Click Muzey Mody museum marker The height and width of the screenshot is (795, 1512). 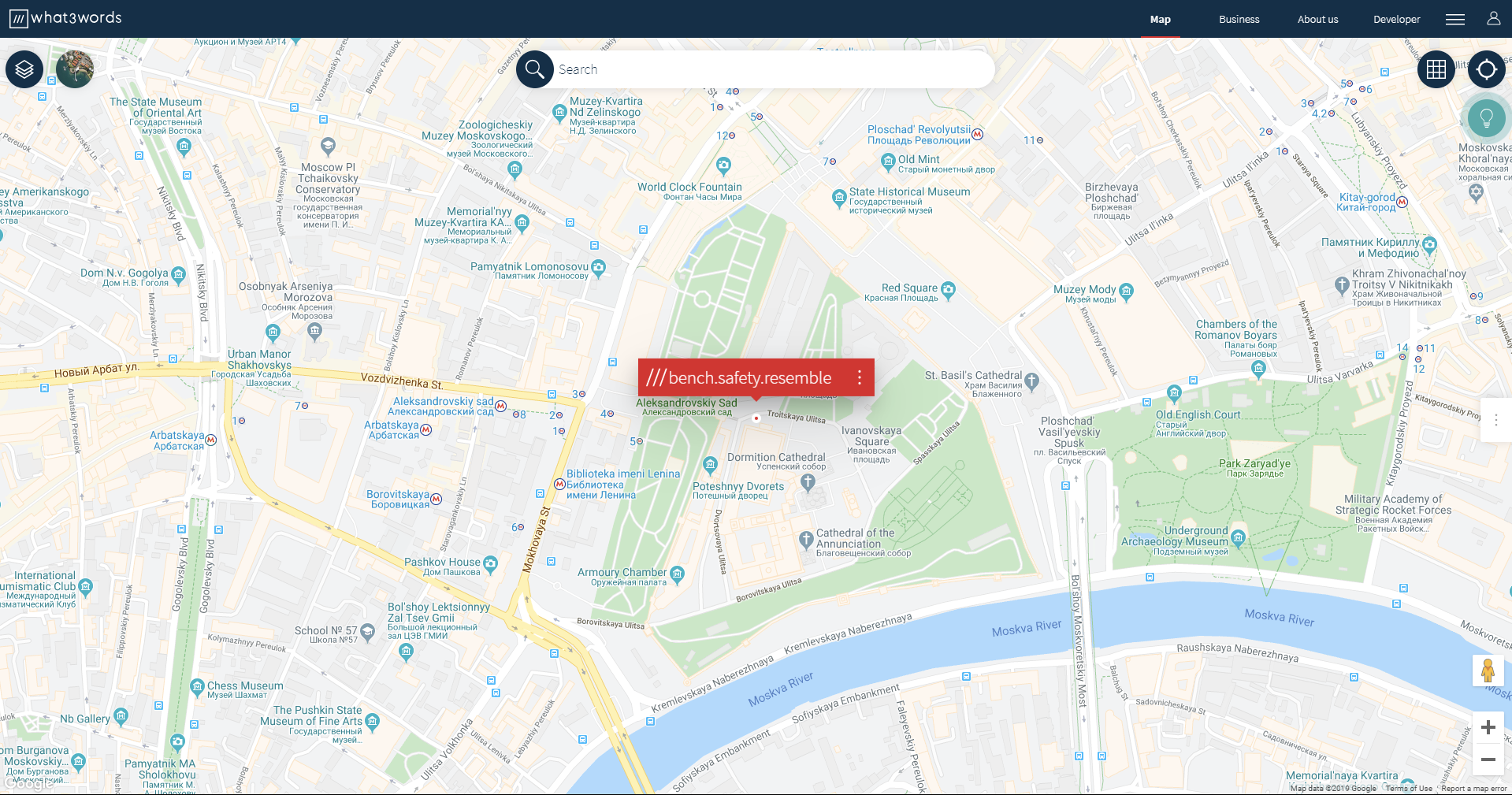coord(1126,291)
